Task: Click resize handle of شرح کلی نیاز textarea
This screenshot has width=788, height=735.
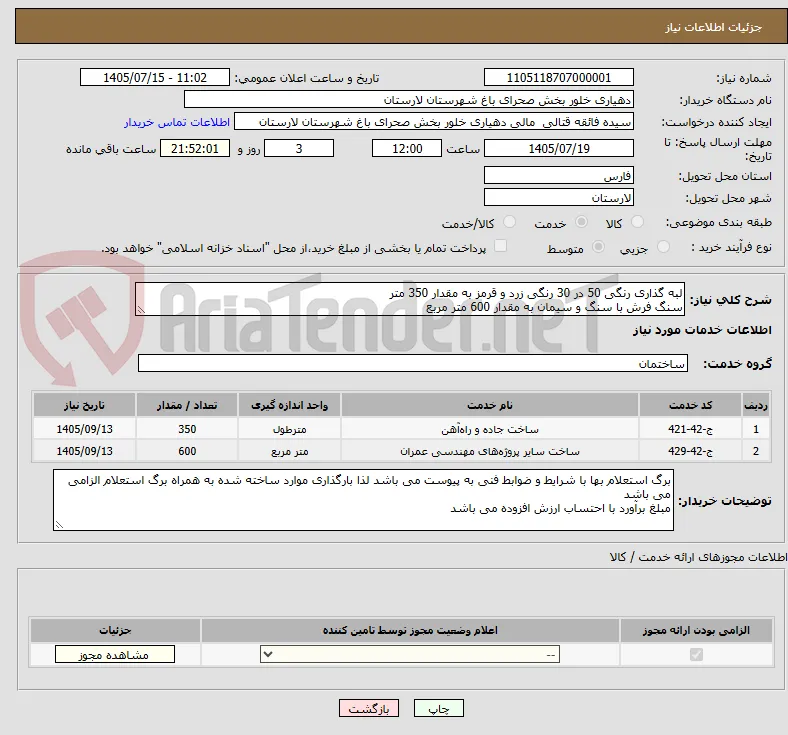Action: 141,310
